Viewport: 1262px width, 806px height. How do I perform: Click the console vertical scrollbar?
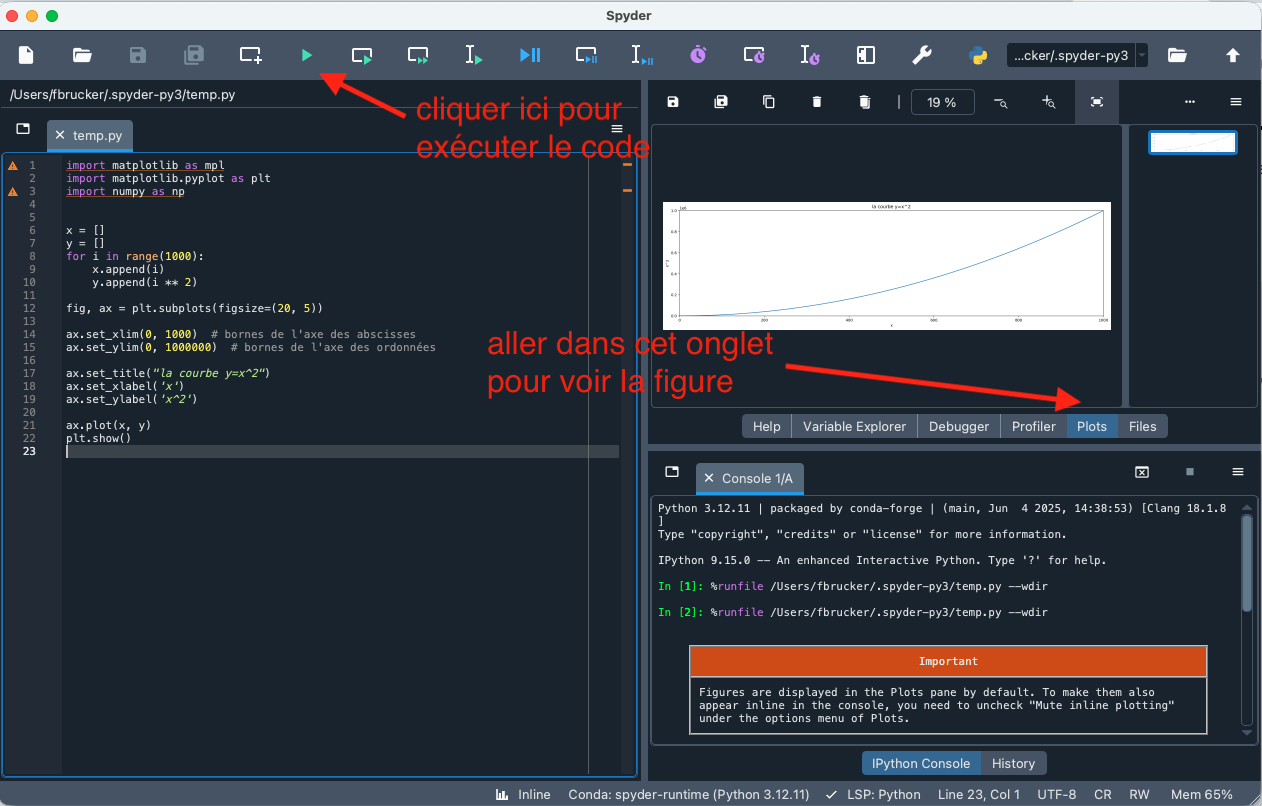[1246, 563]
